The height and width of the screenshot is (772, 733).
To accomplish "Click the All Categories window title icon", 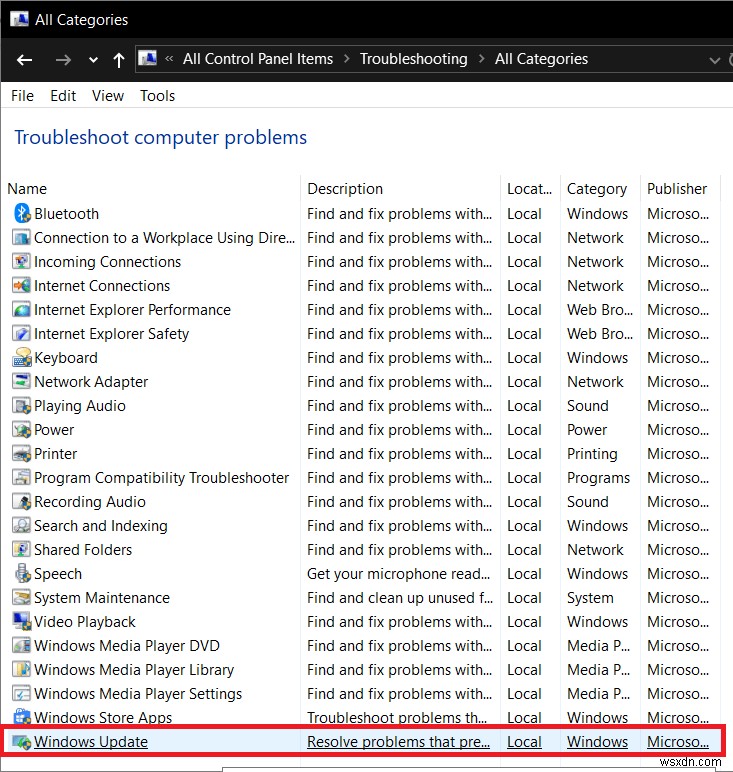I will (19, 19).
